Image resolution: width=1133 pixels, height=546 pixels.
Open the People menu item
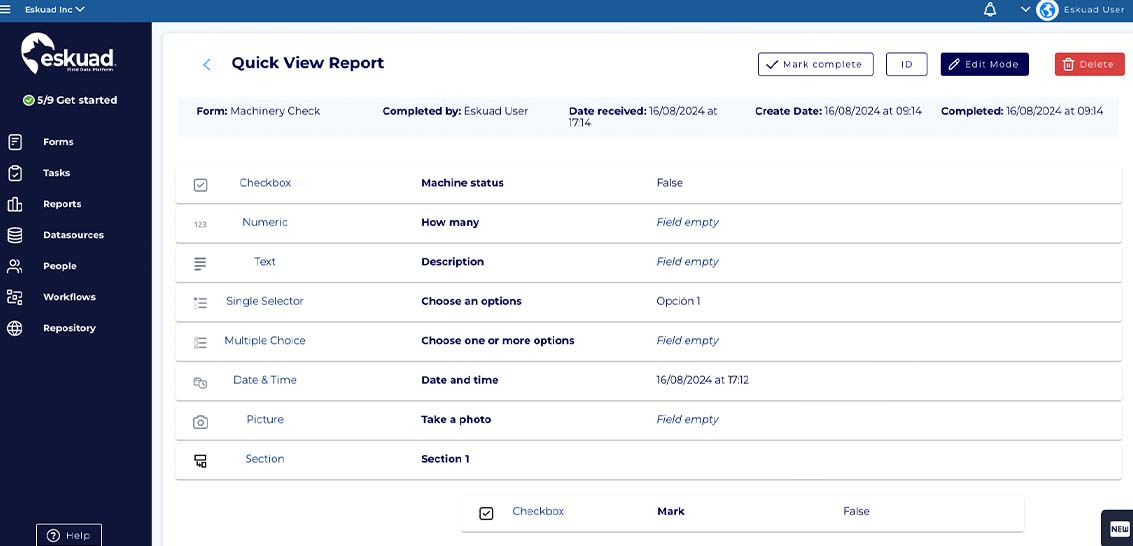click(59, 266)
